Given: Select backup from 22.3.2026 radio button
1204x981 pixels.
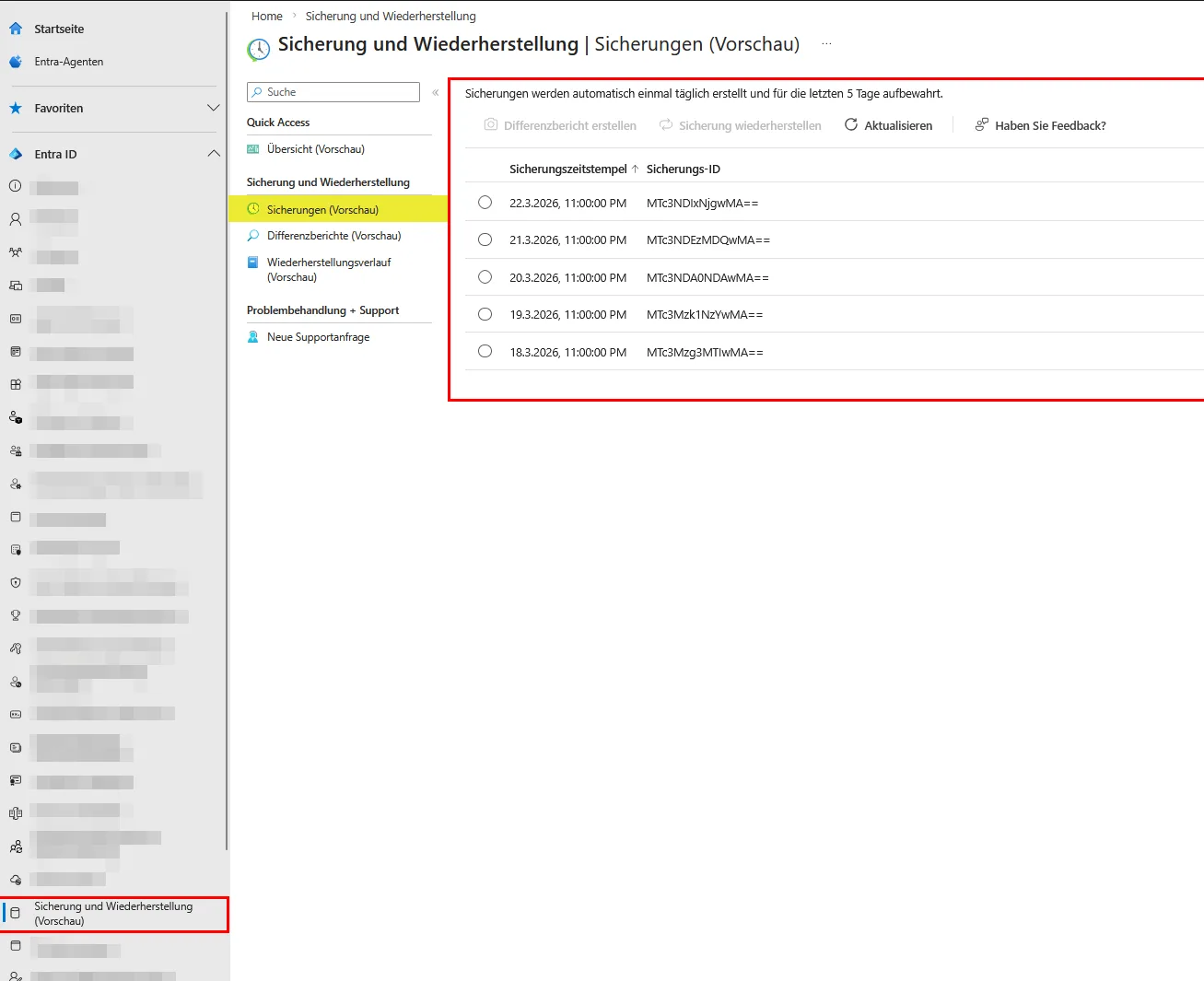Looking at the screenshot, I should pos(485,203).
